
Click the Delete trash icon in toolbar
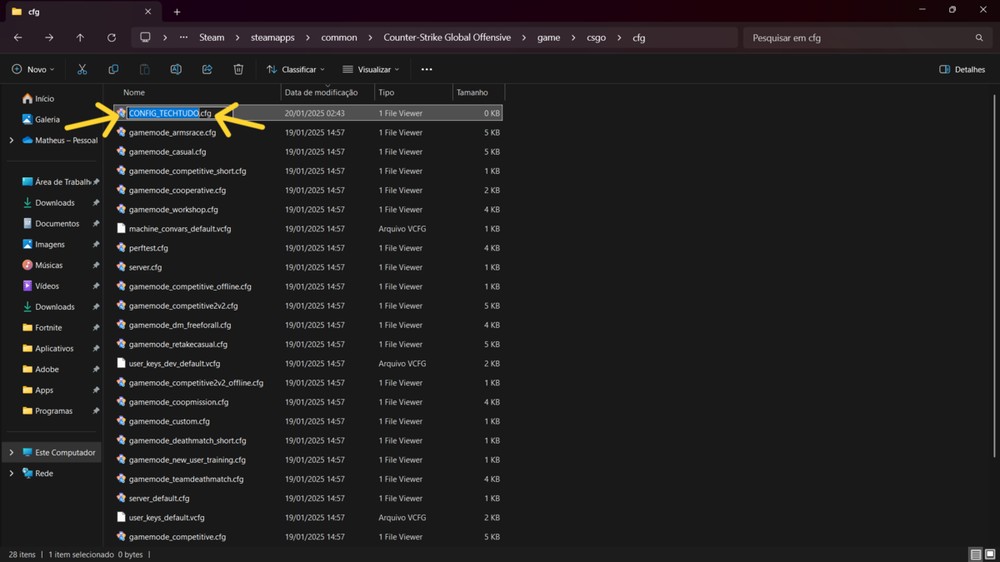point(238,70)
